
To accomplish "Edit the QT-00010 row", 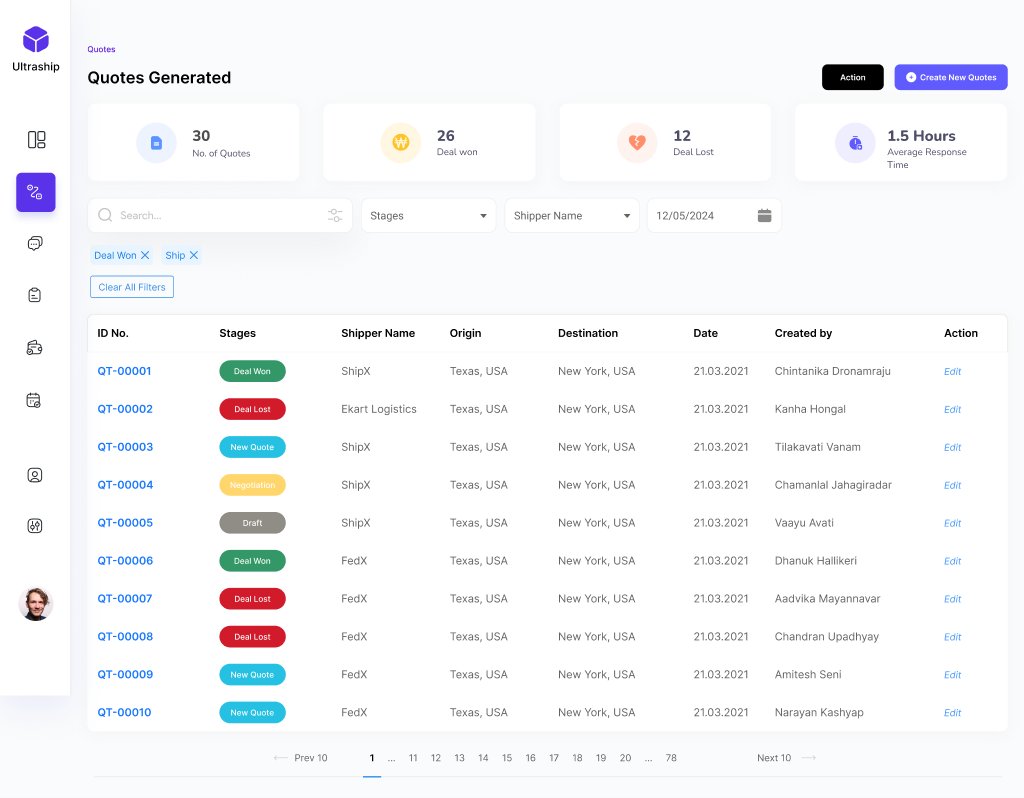I will pos(952,712).
